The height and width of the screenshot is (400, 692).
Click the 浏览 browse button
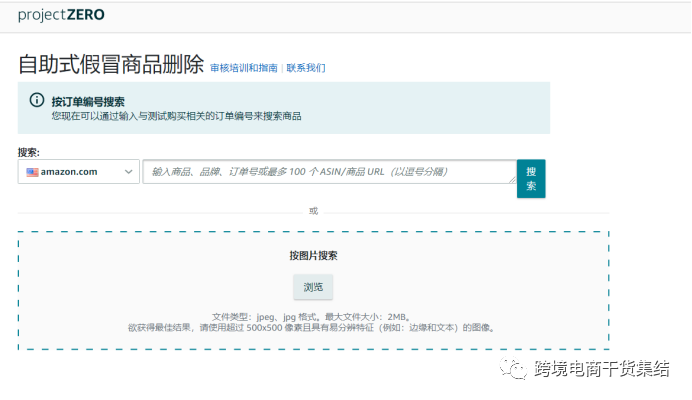[313, 287]
